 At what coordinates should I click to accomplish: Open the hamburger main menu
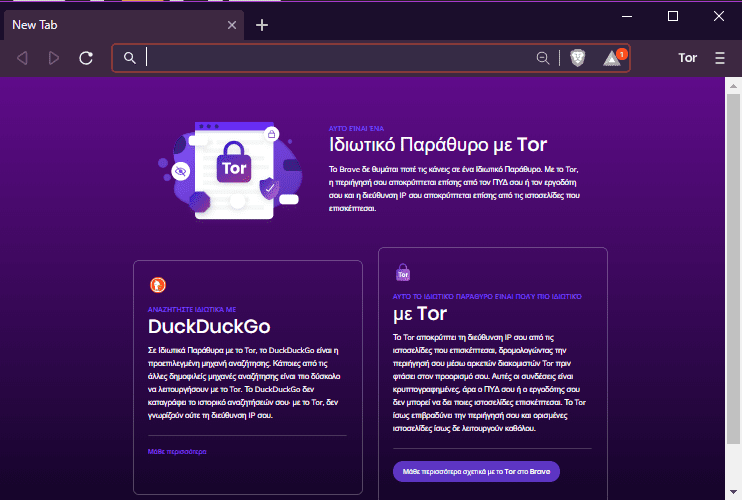coord(720,58)
